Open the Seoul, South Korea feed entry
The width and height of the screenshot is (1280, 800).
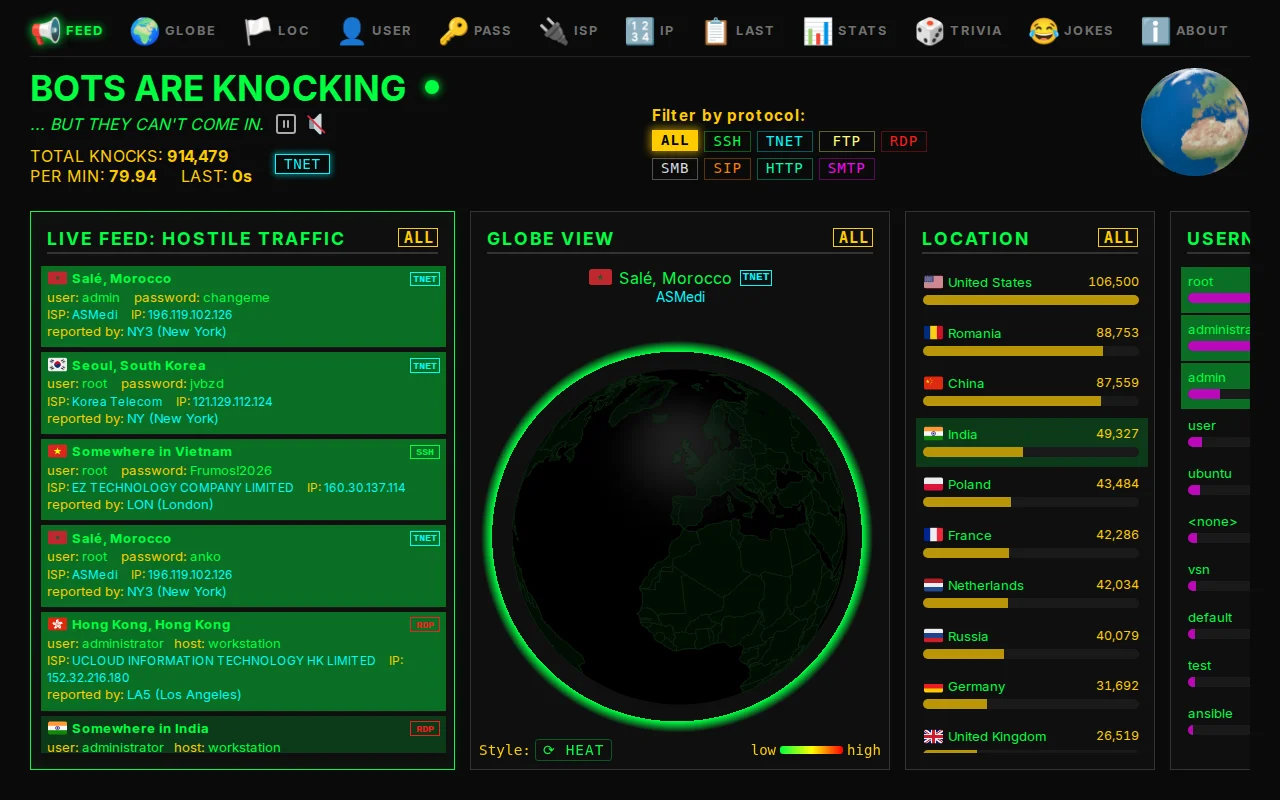point(243,392)
